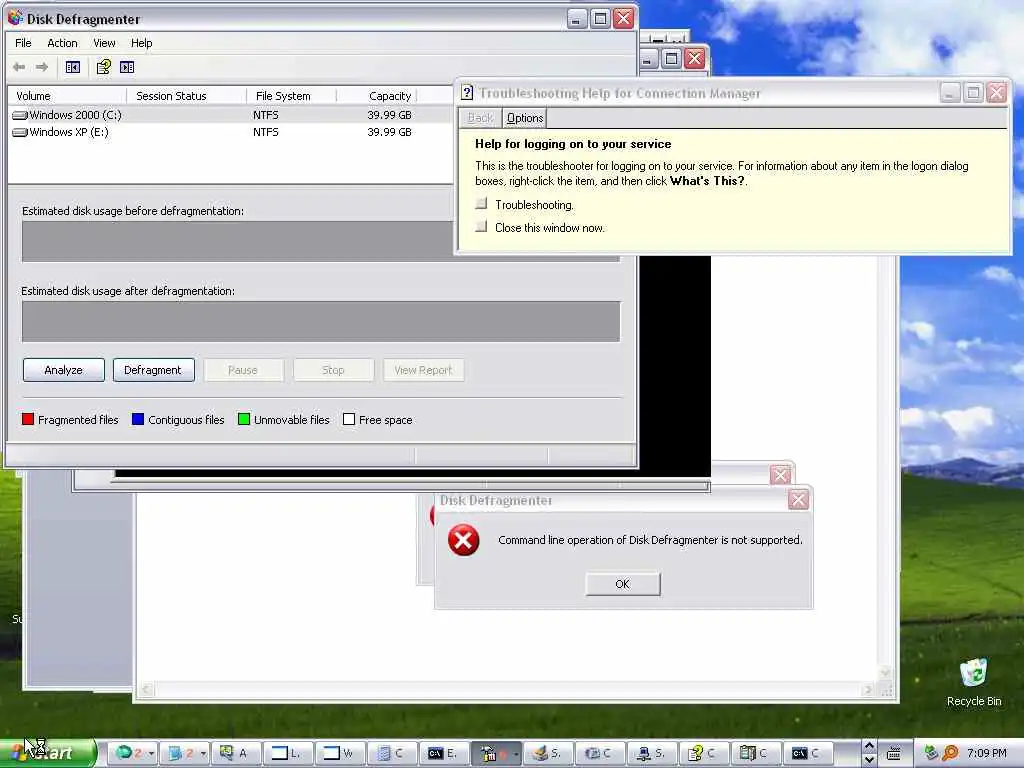The image size is (1024, 768).
Task: Check the Close this window now box
Action: (481, 227)
